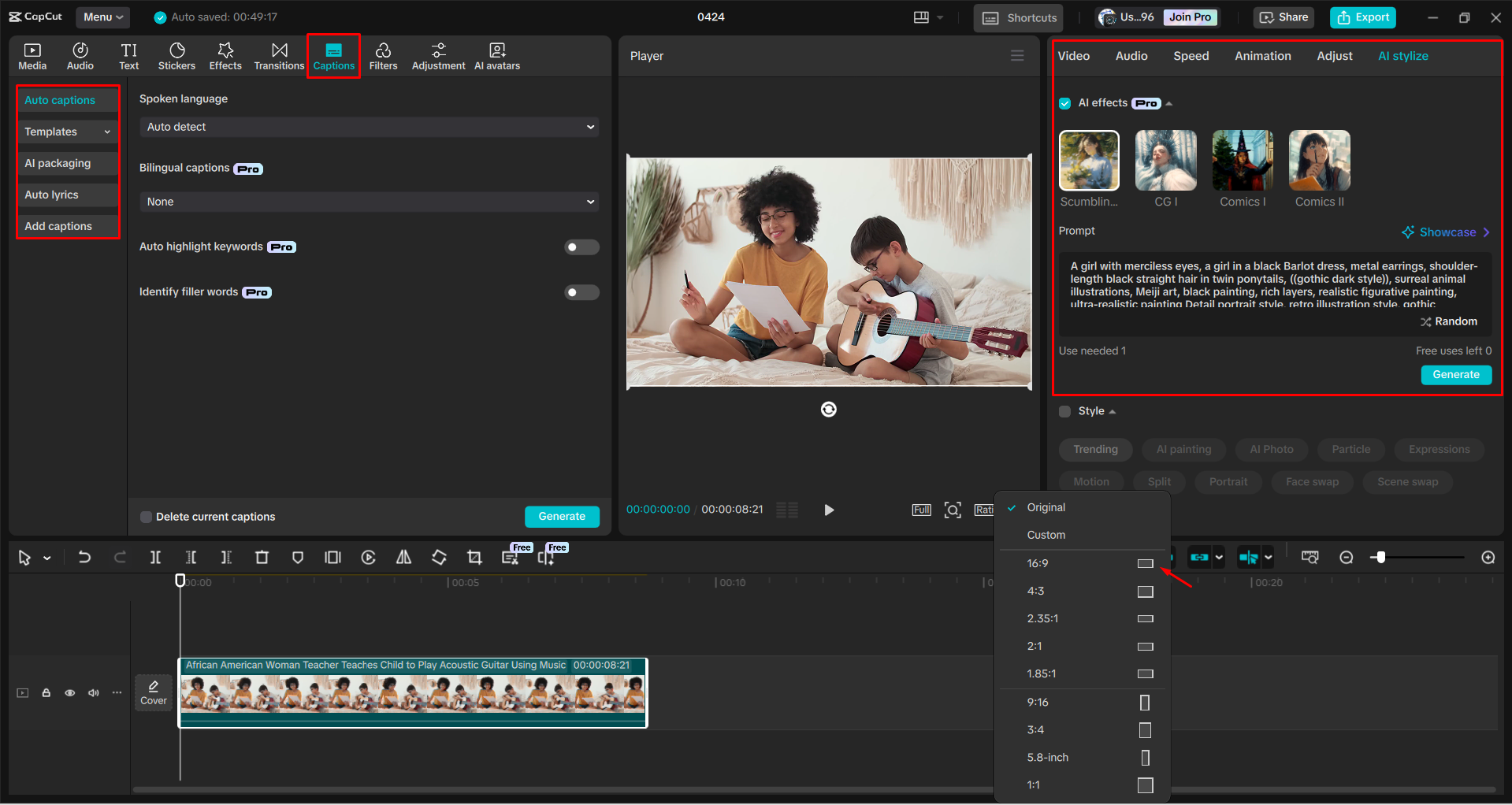Hide the video track with the eye toggle
Viewport: 1512px width, 805px height.
[69, 692]
